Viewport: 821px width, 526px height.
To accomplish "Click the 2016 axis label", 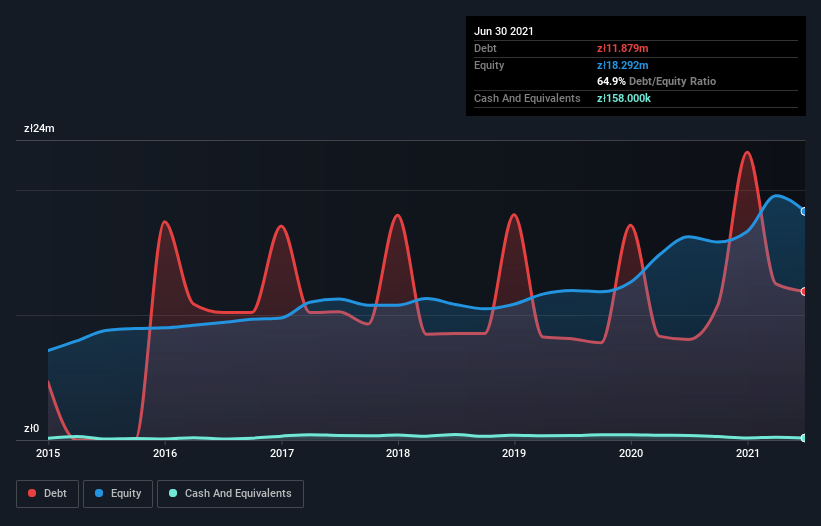I will pyautogui.click(x=165, y=454).
